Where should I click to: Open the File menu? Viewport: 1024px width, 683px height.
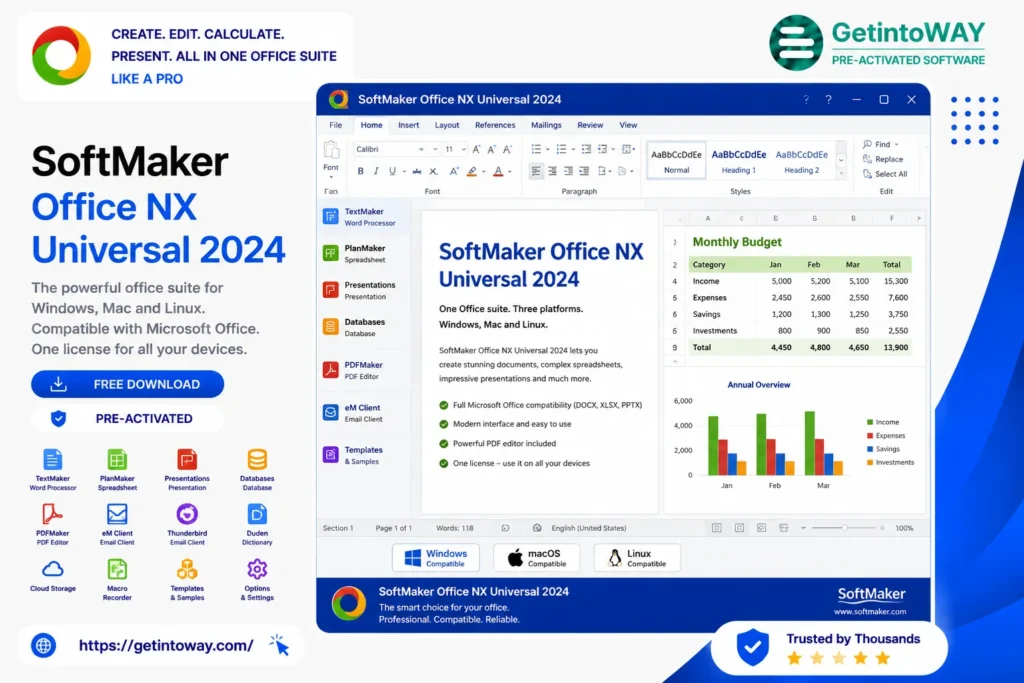(x=335, y=125)
